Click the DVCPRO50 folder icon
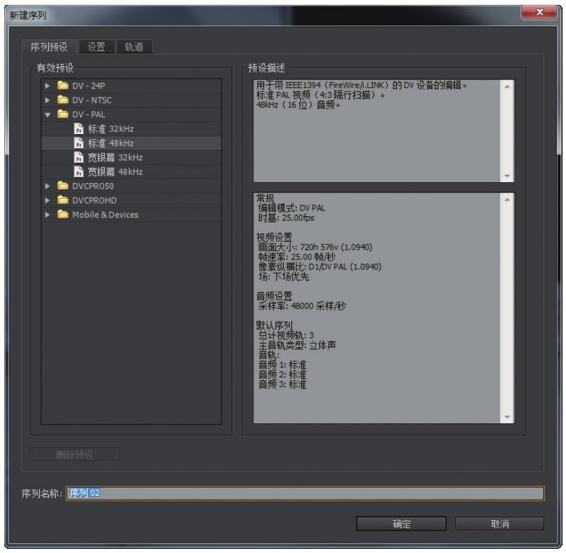The height and width of the screenshot is (553, 566). click(62, 186)
